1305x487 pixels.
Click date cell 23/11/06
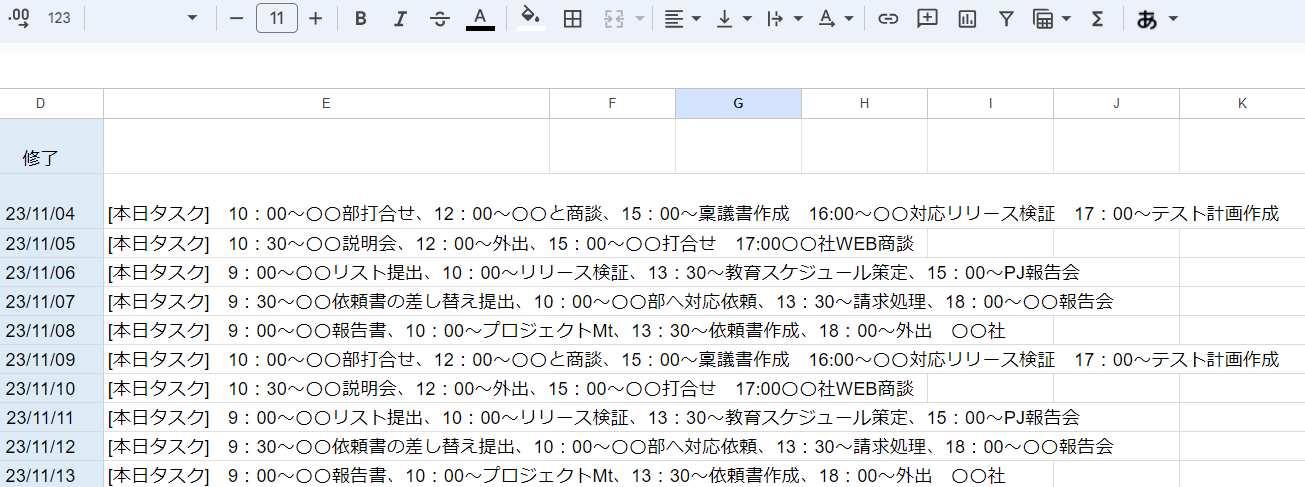tap(51, 272)
